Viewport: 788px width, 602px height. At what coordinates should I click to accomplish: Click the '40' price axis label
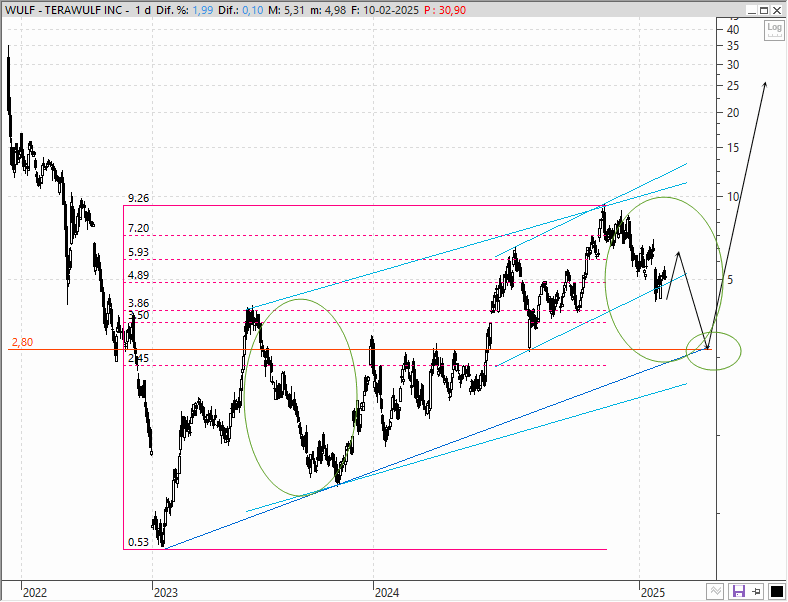click(733, 30)
